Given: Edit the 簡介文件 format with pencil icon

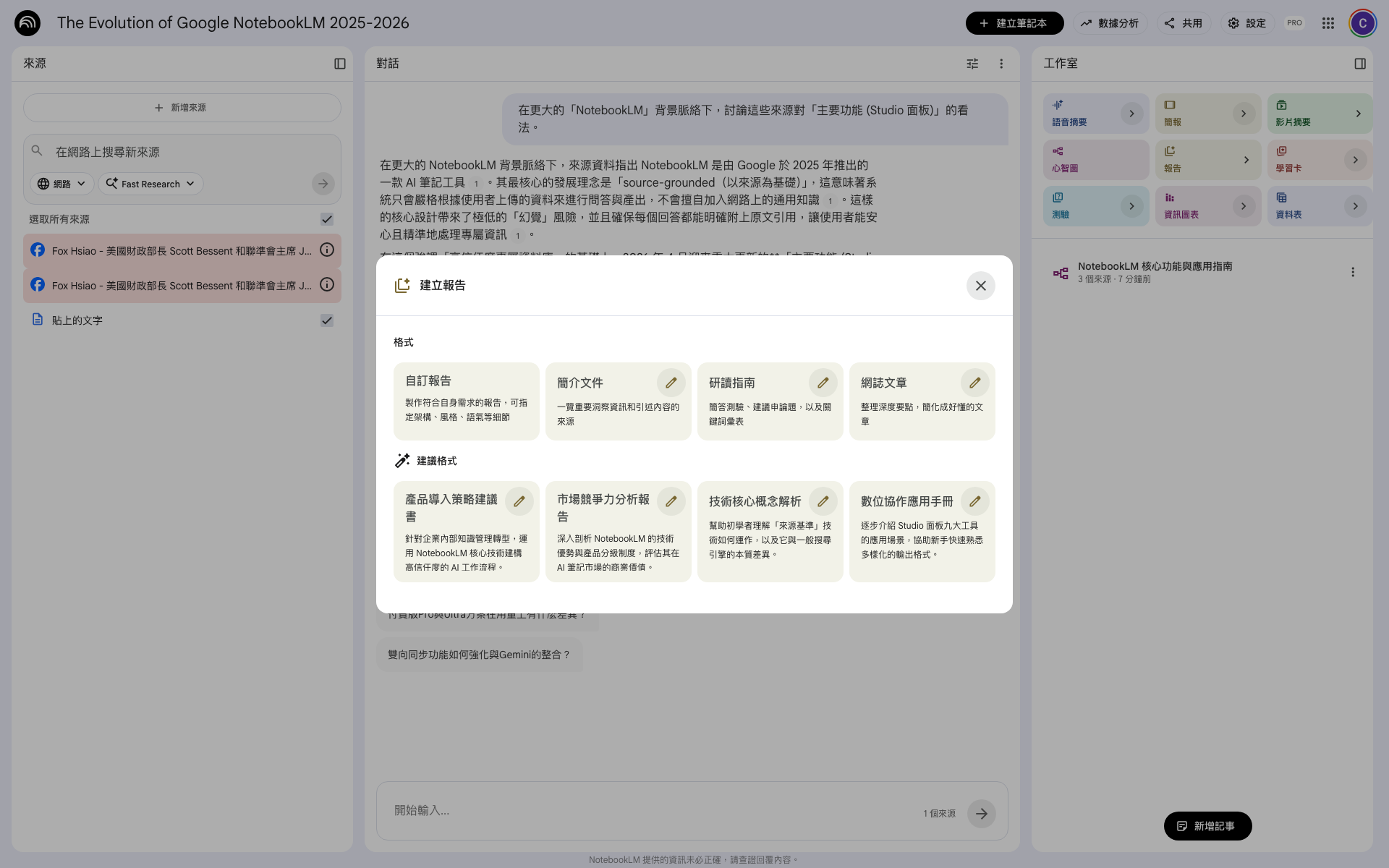Looking at the screenshot, I should pyautogui.click(x=671, y=383).
